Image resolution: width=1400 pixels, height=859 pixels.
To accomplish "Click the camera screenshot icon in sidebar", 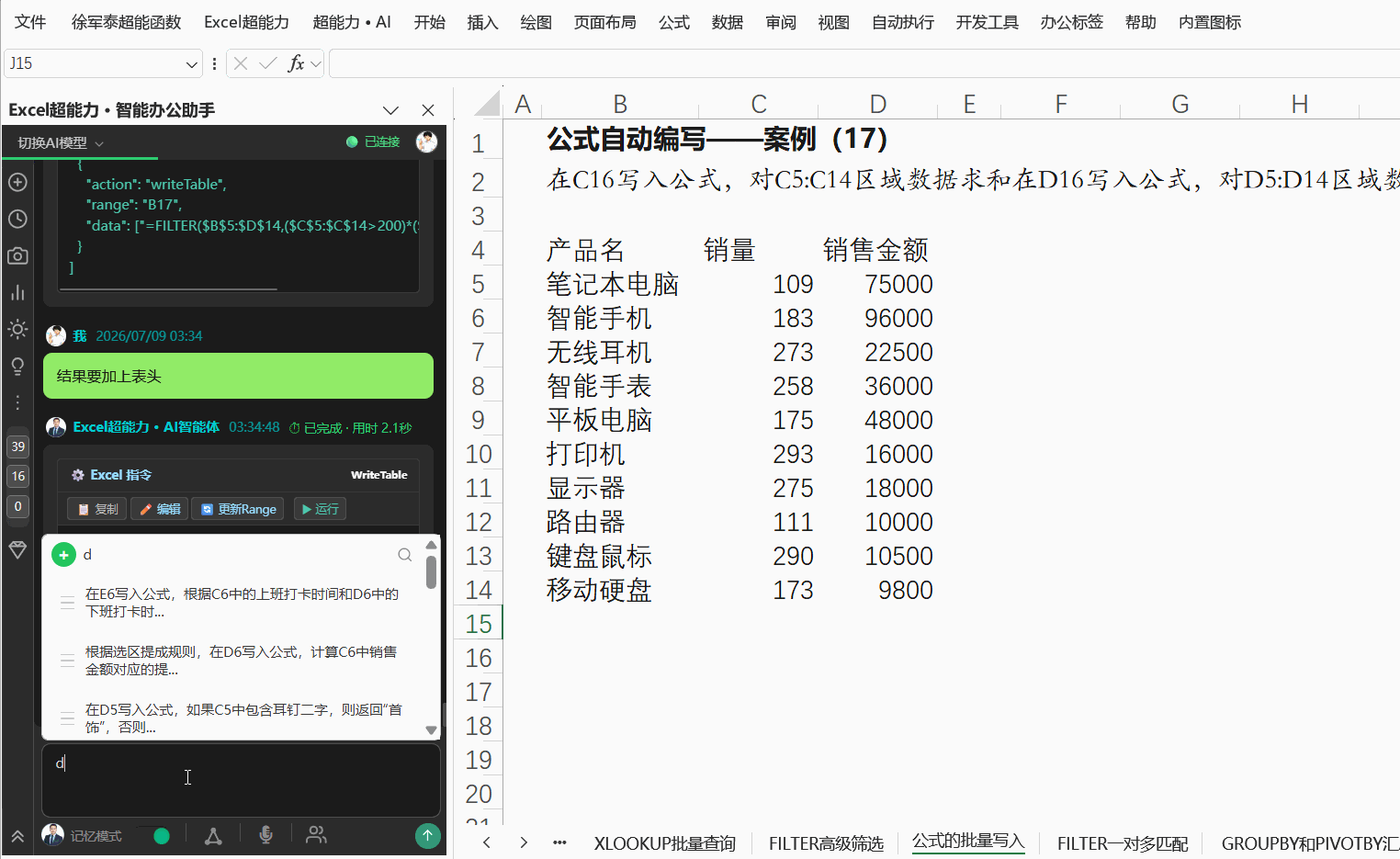I will coord(17,255).
